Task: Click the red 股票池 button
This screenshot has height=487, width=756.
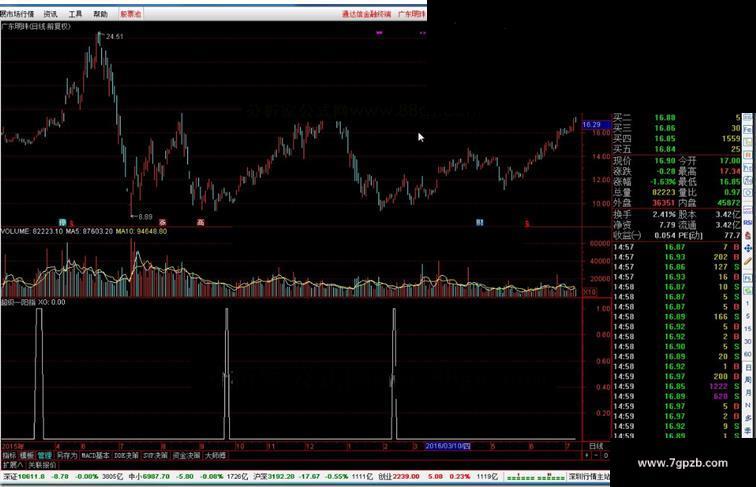Action: point(131,14)
